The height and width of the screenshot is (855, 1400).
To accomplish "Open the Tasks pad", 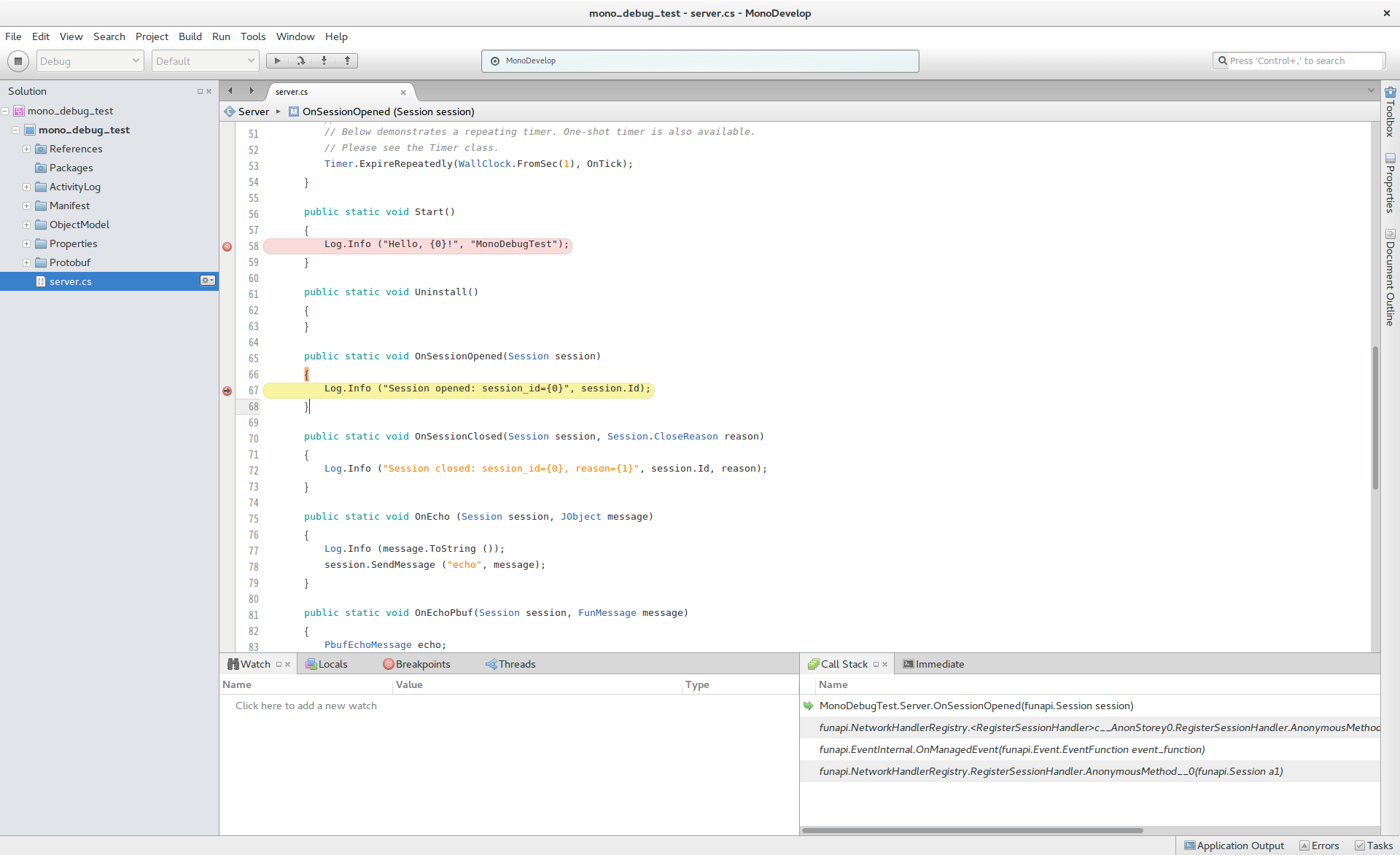I will coord(1374,846).
